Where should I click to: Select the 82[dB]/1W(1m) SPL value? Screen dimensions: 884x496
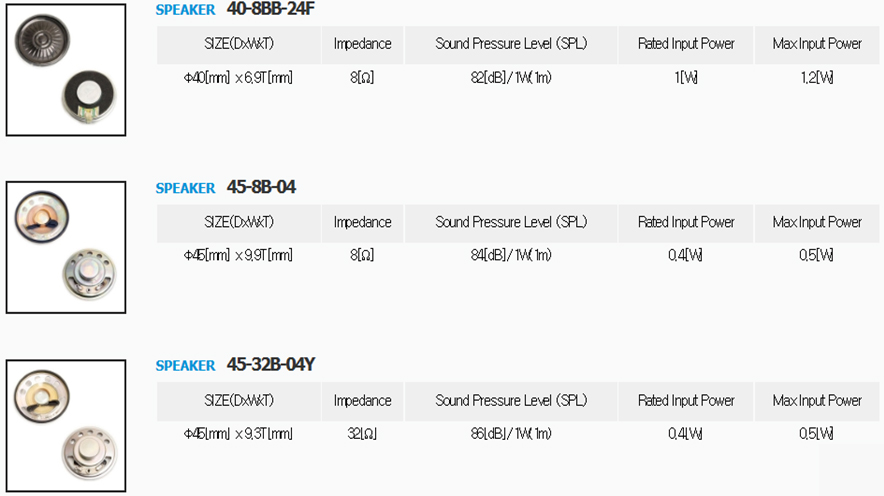[x=511, y=77]
